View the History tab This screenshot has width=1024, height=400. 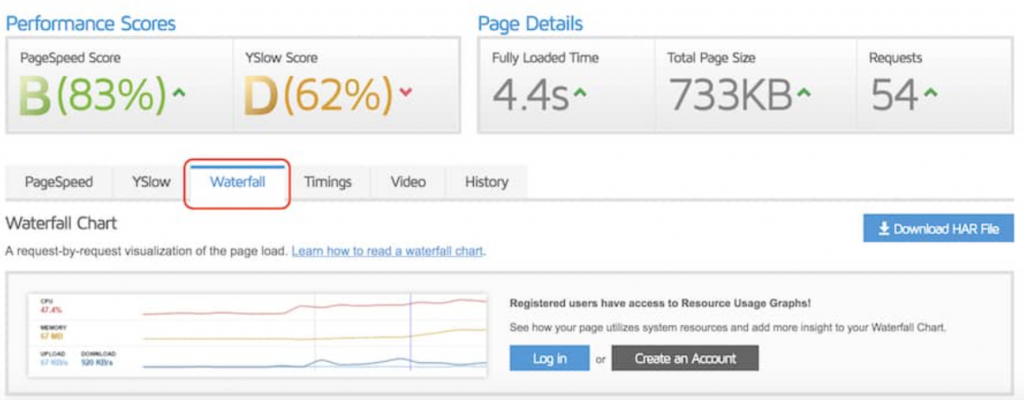486,182
